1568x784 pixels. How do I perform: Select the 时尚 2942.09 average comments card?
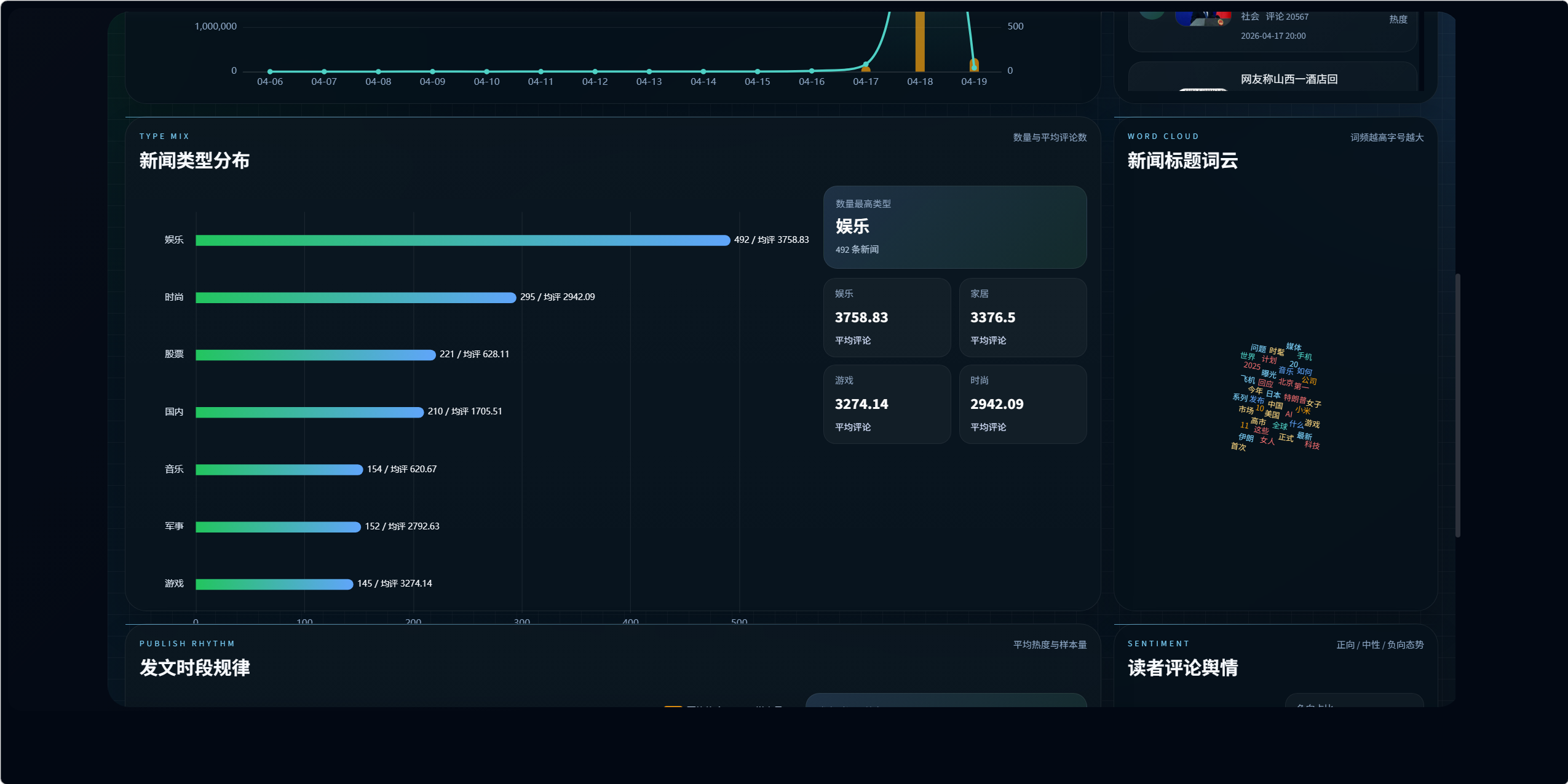click(1022, 404)
